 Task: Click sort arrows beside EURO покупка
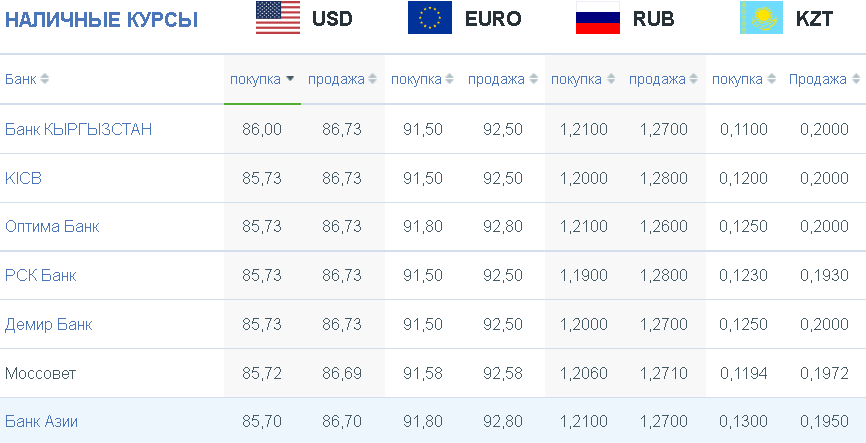[x=450, y=80]
